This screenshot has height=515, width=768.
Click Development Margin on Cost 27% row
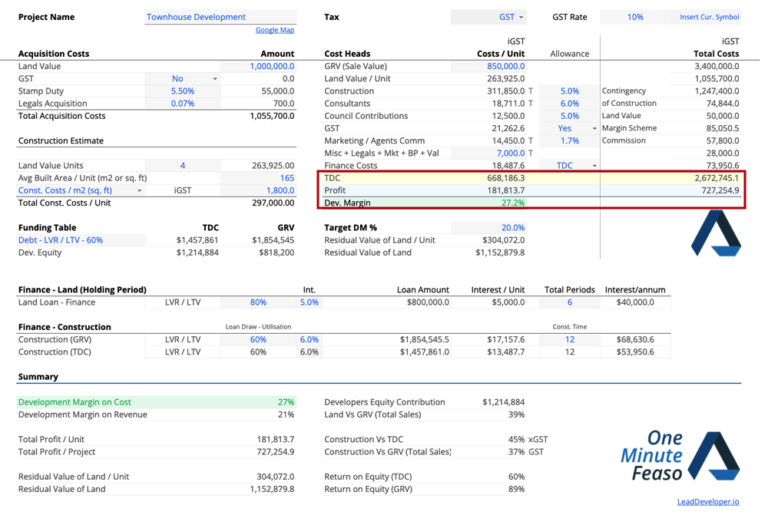click(156, 402)
